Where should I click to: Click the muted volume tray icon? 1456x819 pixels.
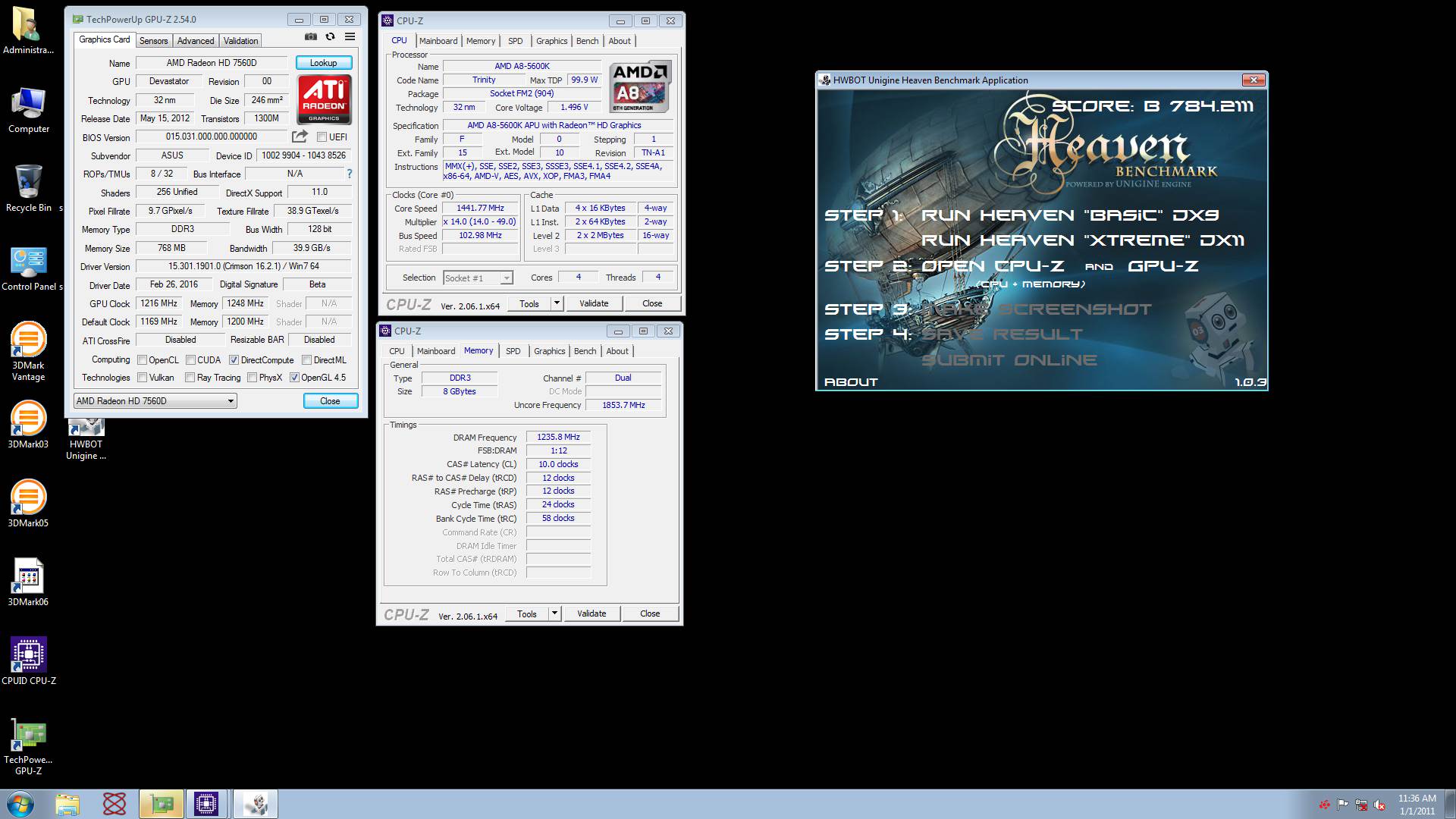[x=1380, y=805]
